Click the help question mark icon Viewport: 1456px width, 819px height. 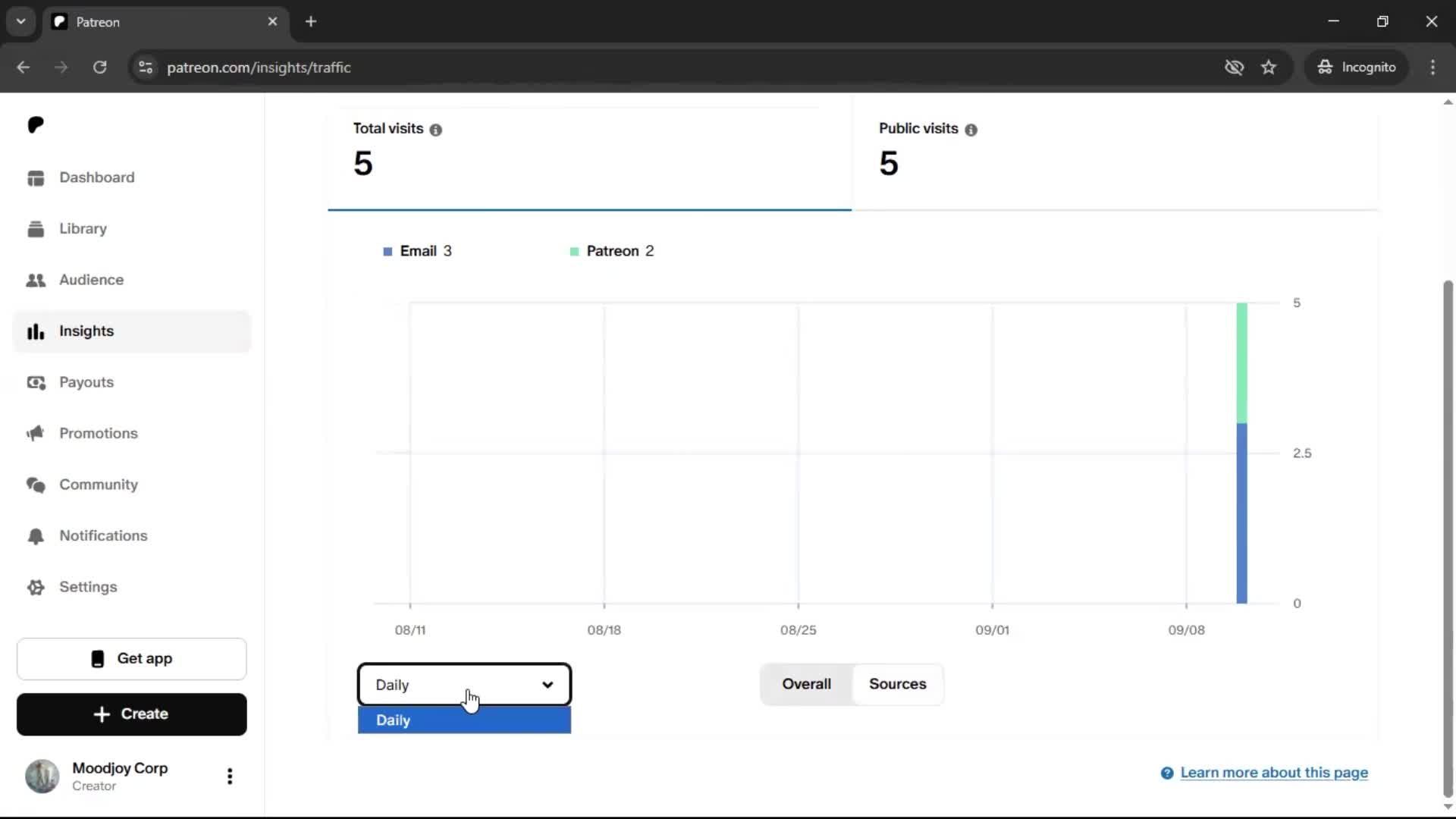pos(1167,773)
